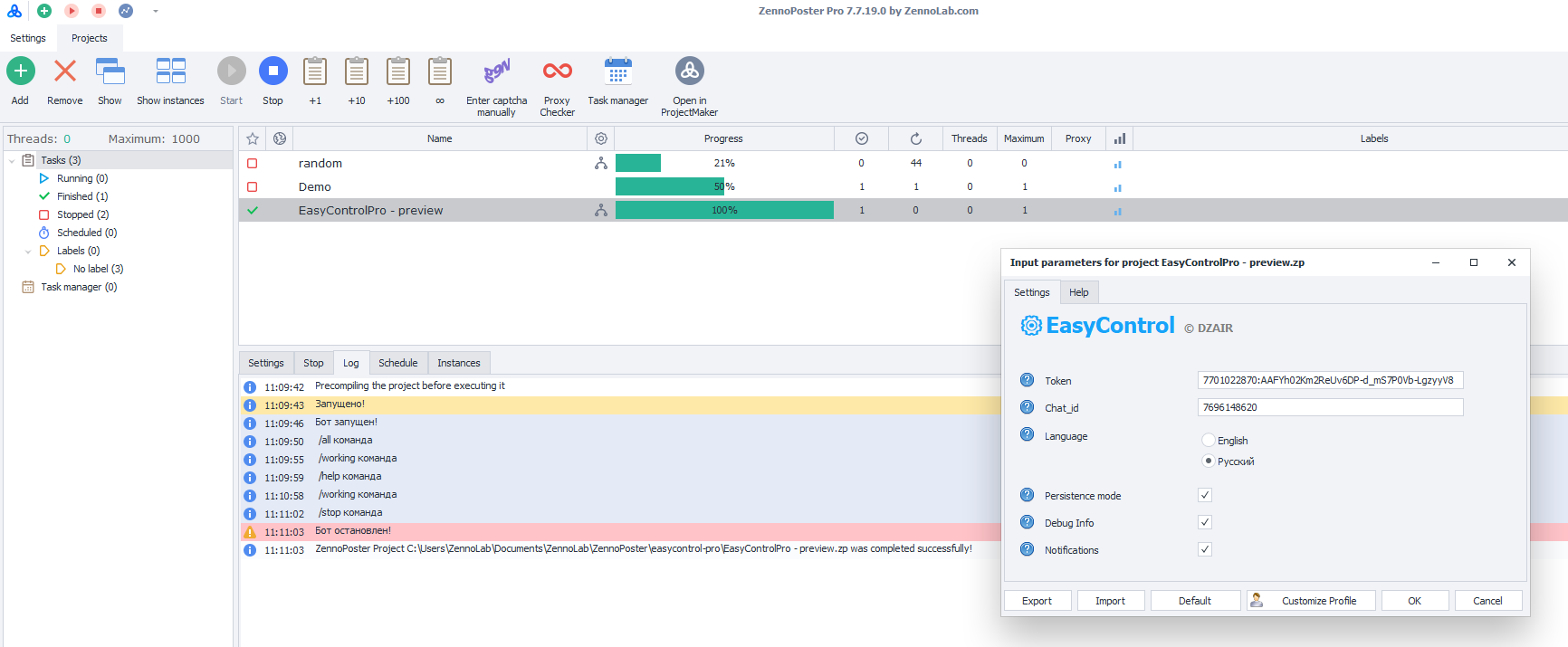Collapse the Labels (0) tree node

[28, 251]
